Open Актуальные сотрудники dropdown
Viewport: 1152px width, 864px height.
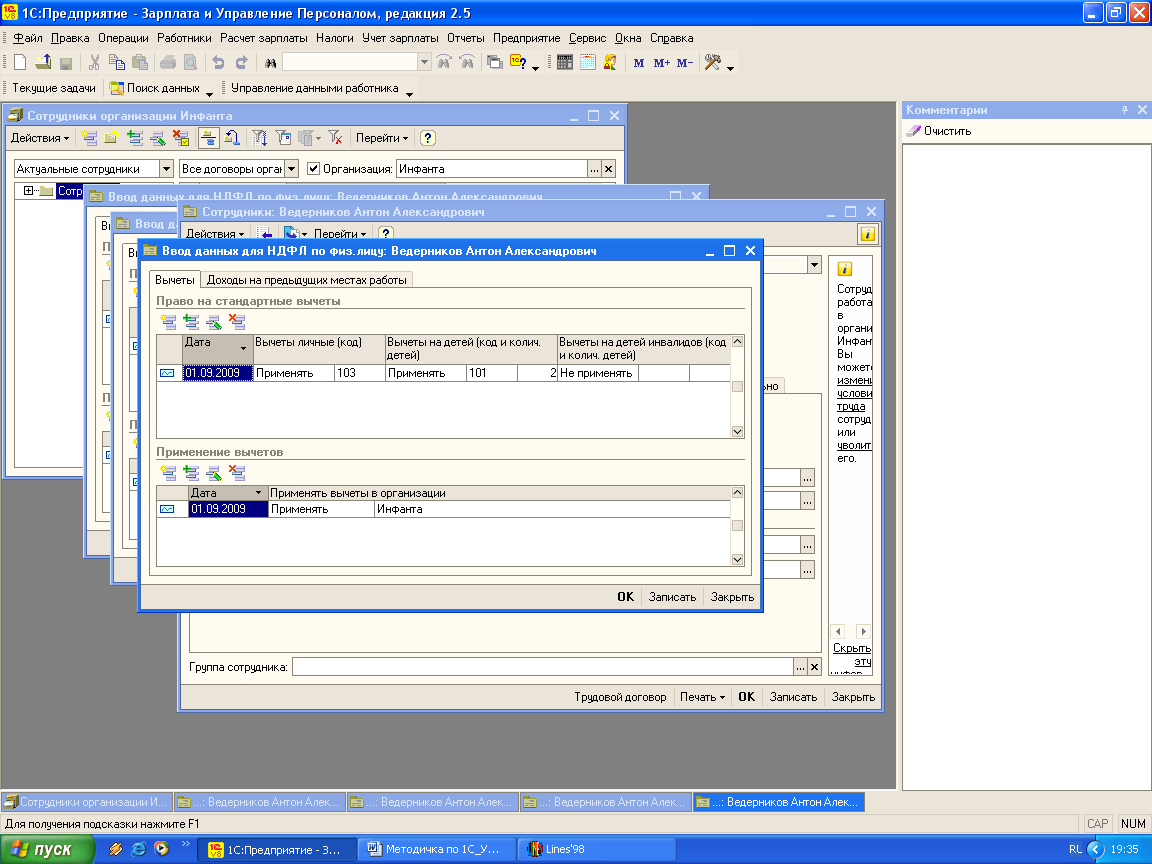[166, 169]
